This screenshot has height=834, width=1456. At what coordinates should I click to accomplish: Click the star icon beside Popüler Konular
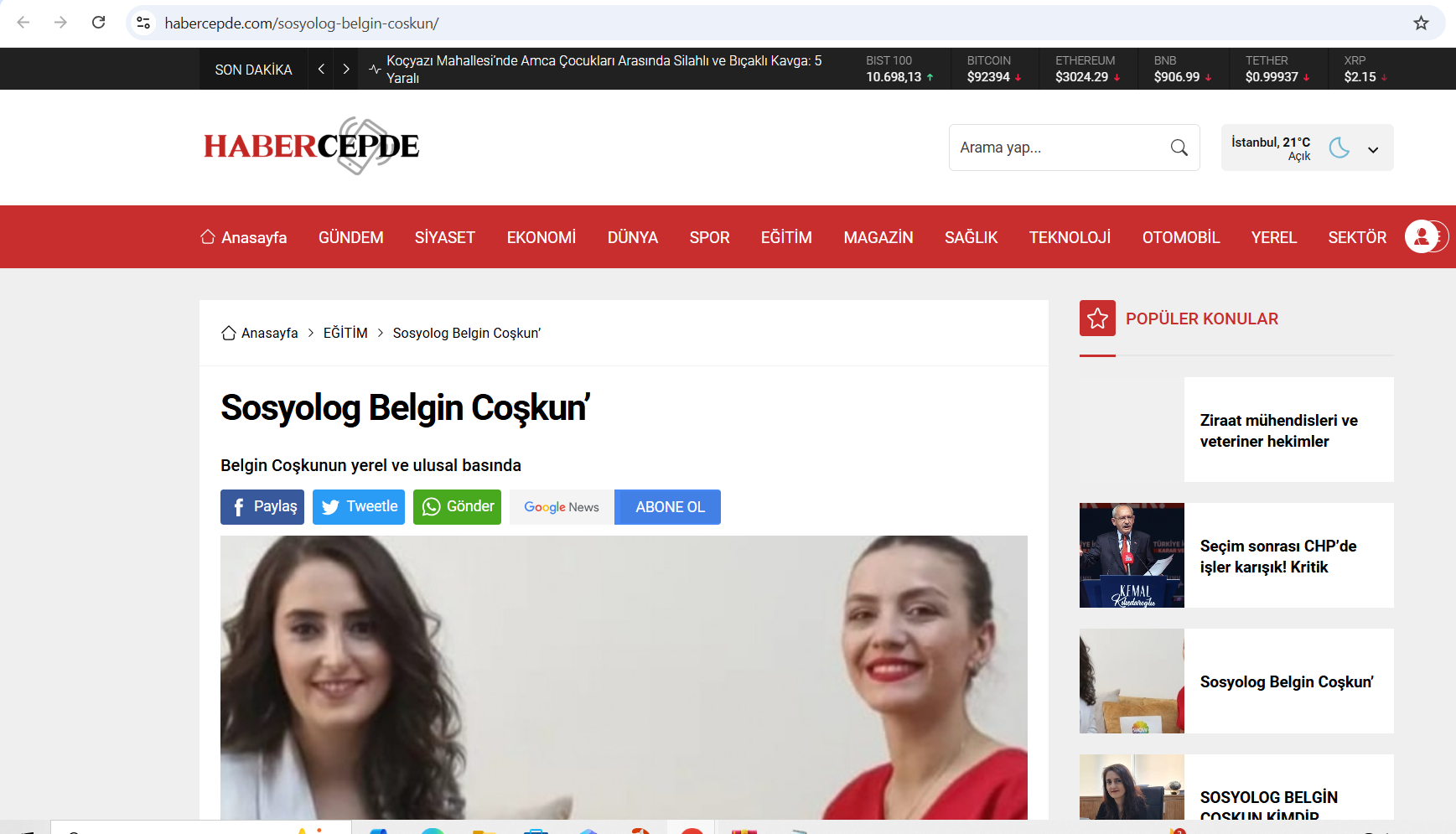pos(1097,318)
